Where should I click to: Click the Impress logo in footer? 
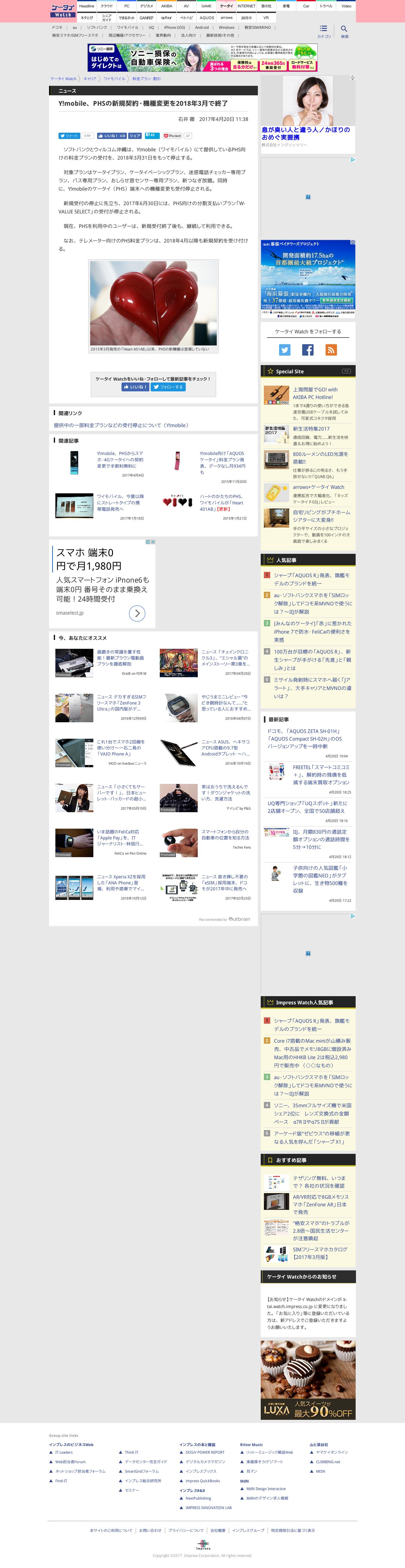click(202, 1545)
